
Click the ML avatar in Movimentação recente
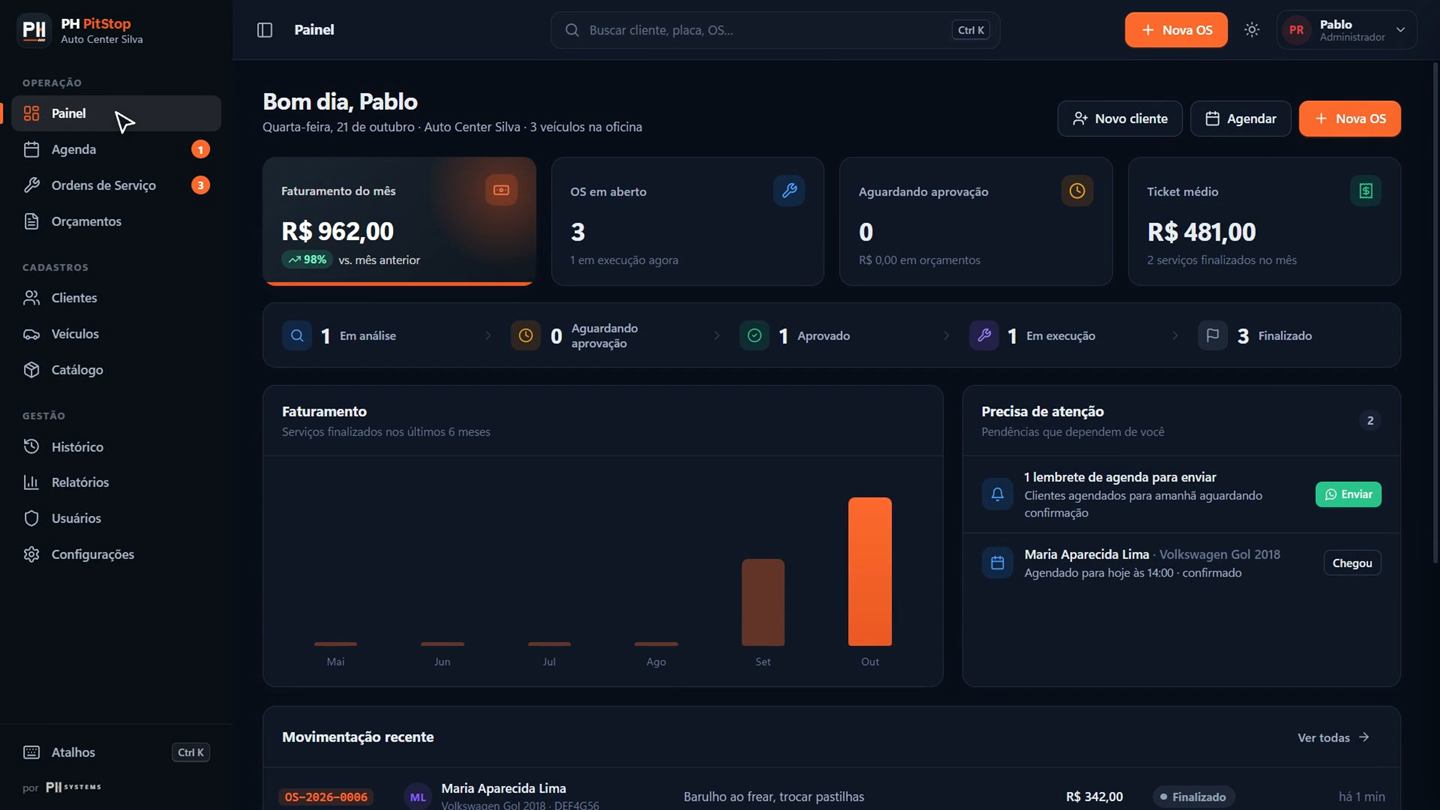coord(418,797)
